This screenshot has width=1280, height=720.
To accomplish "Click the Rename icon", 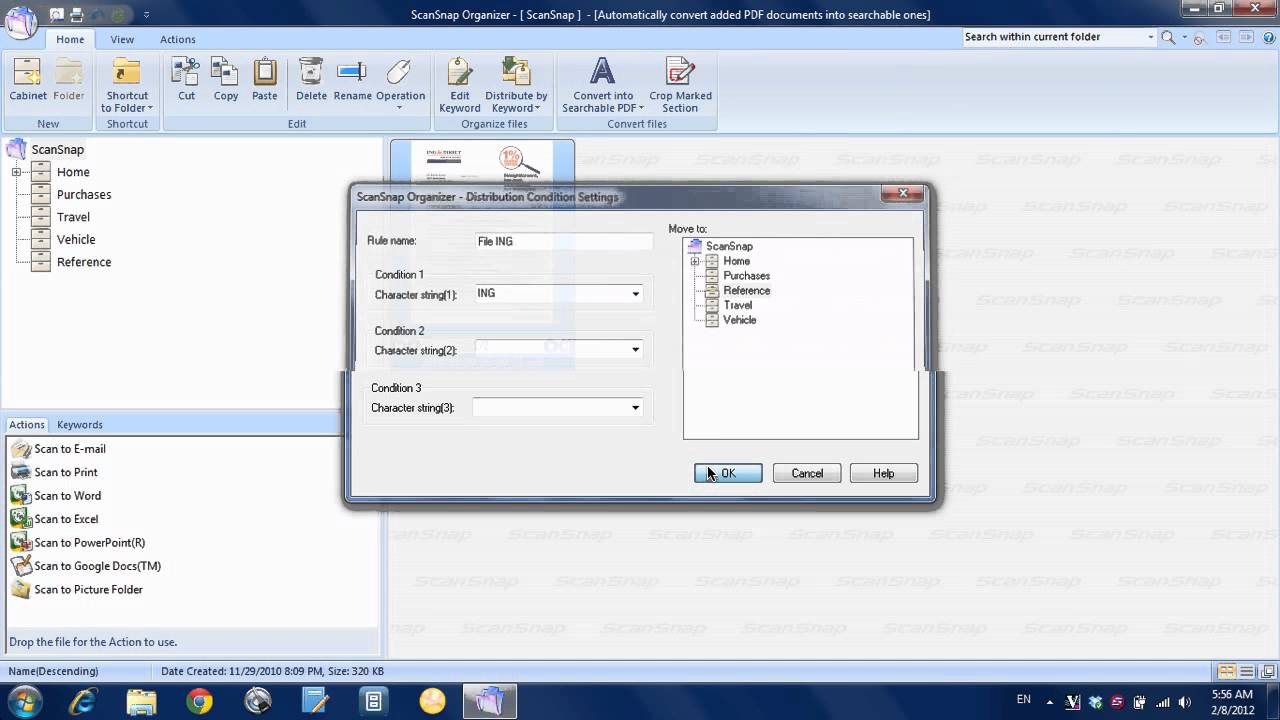I will pos(352,73).
